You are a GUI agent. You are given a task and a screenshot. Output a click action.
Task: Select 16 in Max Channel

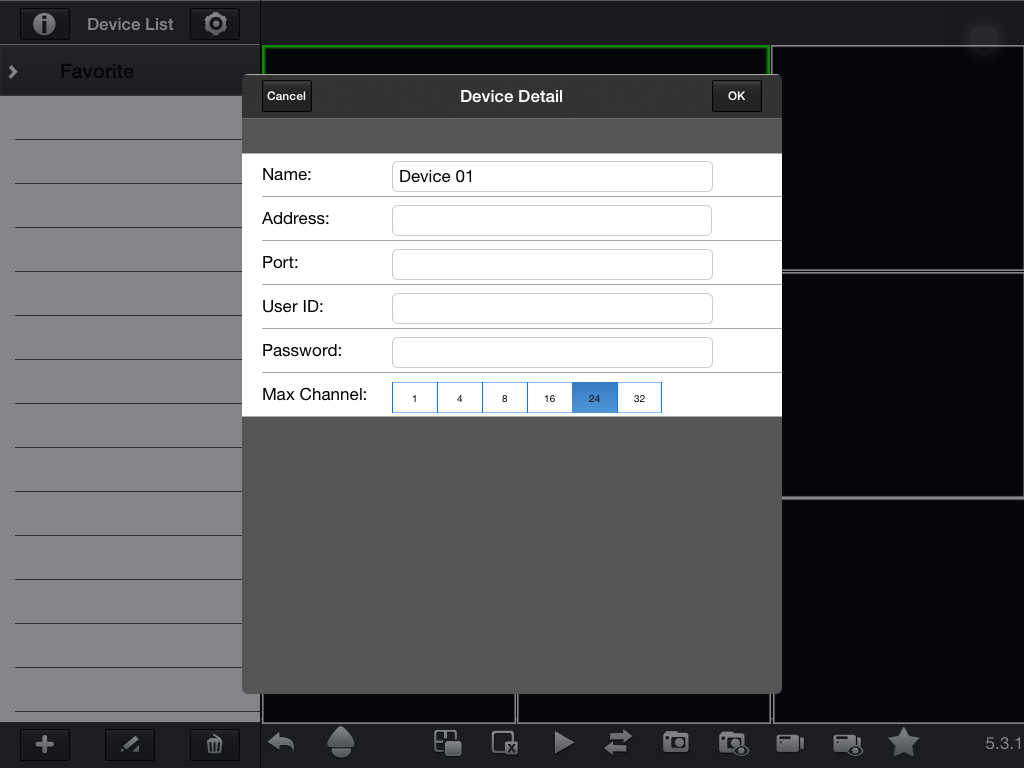click(x=549, y=398)
